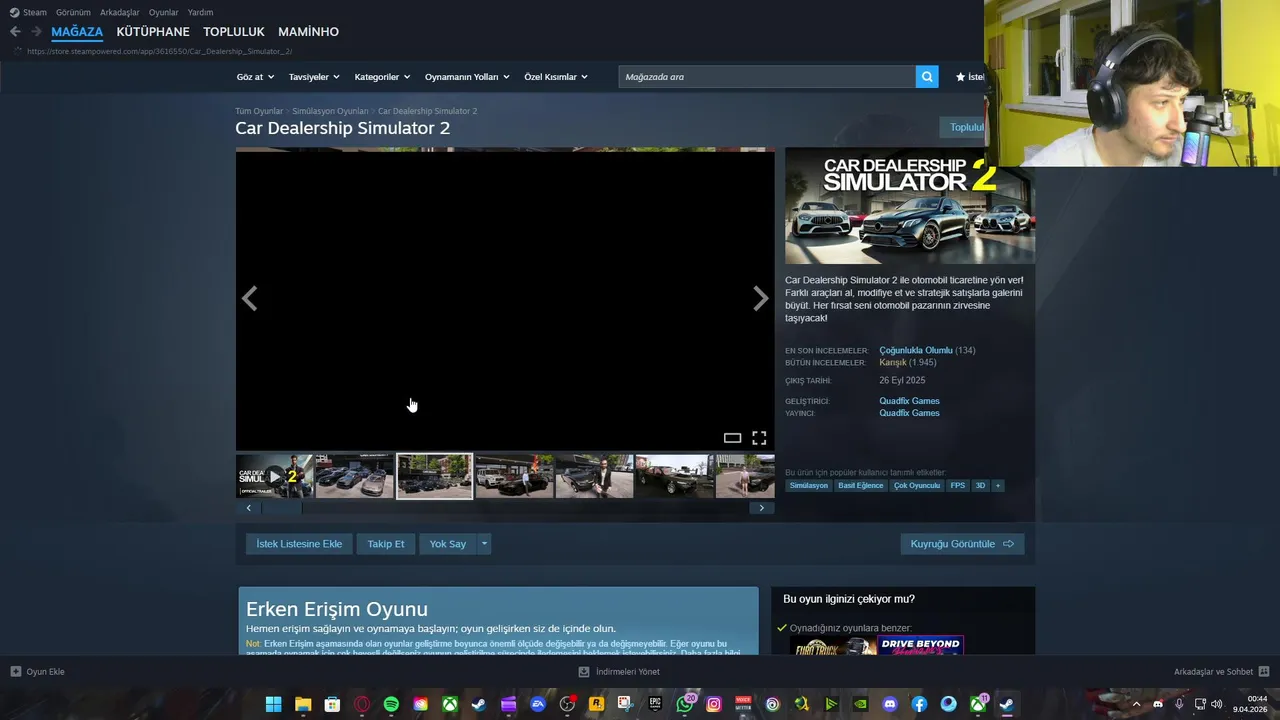Image resolution: width=1280 pixels, height=720 pixels.
Task: Focus the Mağazada ara search field
Action: (x=767, y=77)
